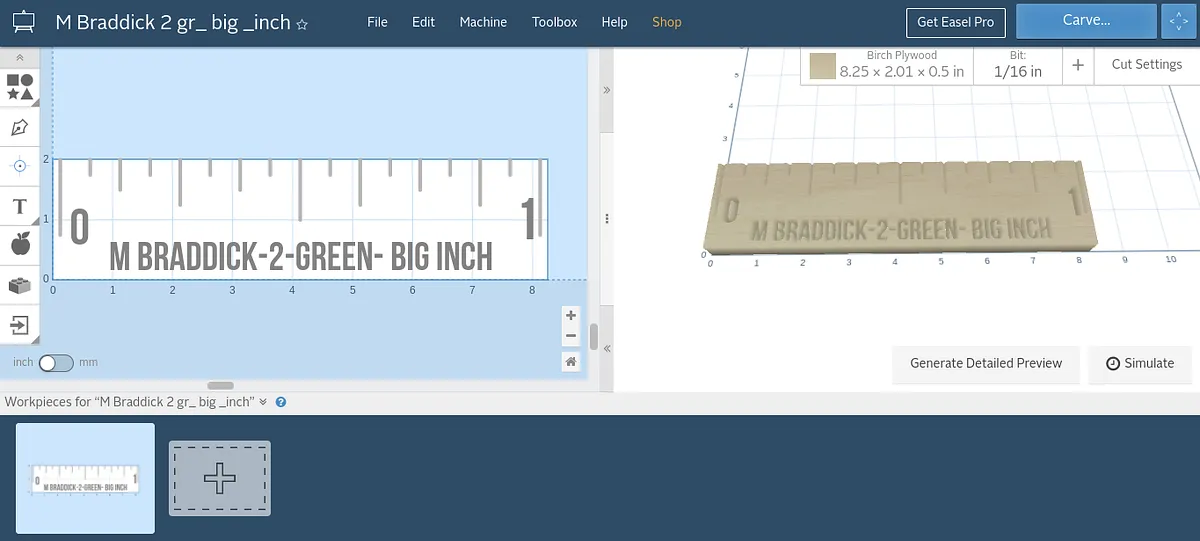Open the Toolbox menu
This screenshot has height=541, width=1200.
point(554,22)
